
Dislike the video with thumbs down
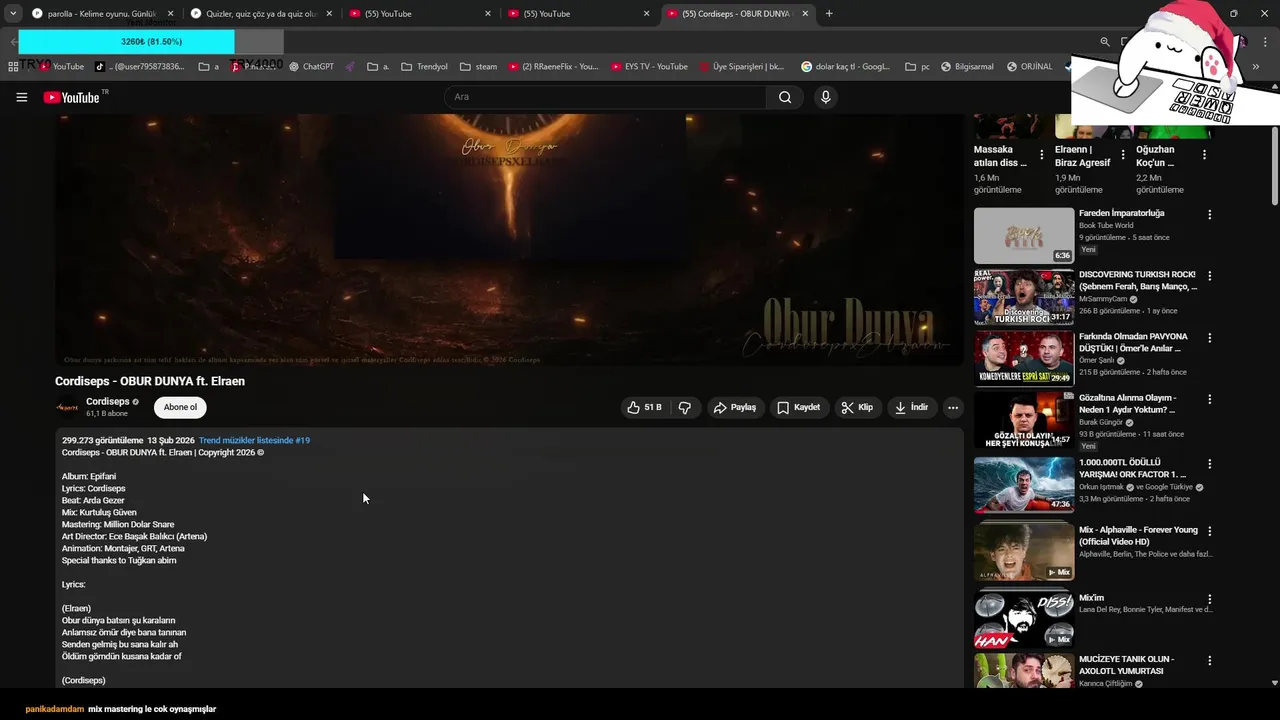click(685, 407)
